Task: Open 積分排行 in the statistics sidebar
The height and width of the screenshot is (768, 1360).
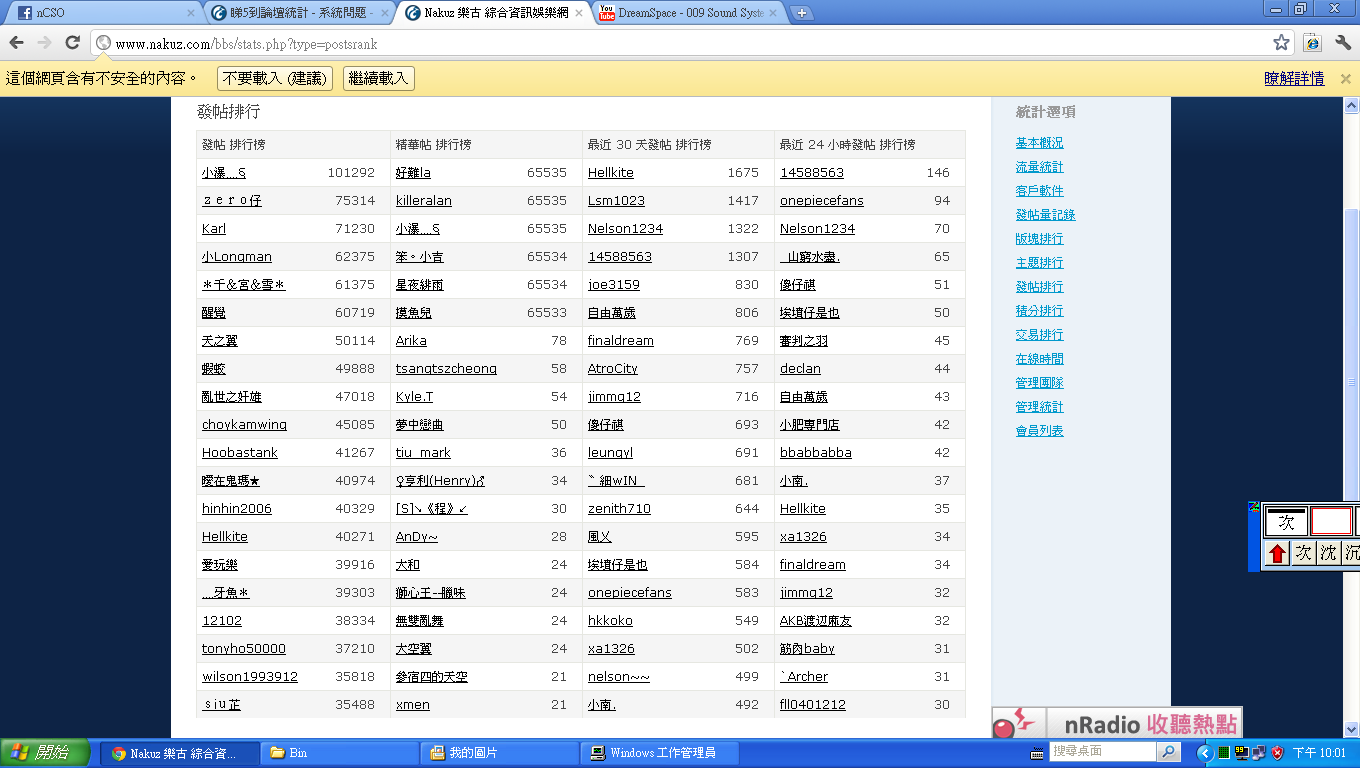Action: (1039, 311)
